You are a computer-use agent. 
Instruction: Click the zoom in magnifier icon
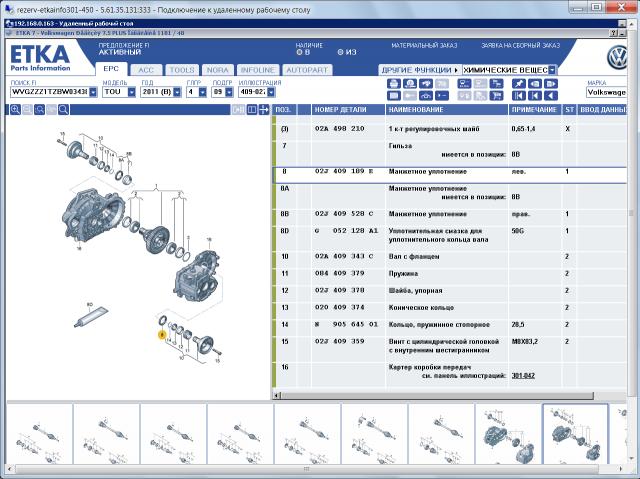pyautogui.click(x=15, y=109)
